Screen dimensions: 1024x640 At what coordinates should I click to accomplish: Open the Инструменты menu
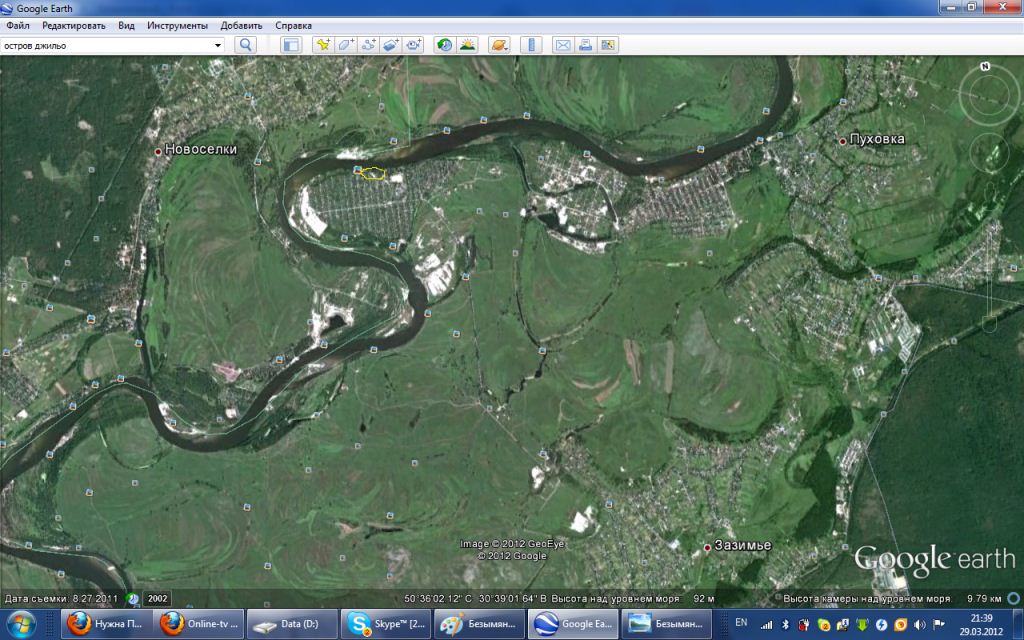point(177,25)
